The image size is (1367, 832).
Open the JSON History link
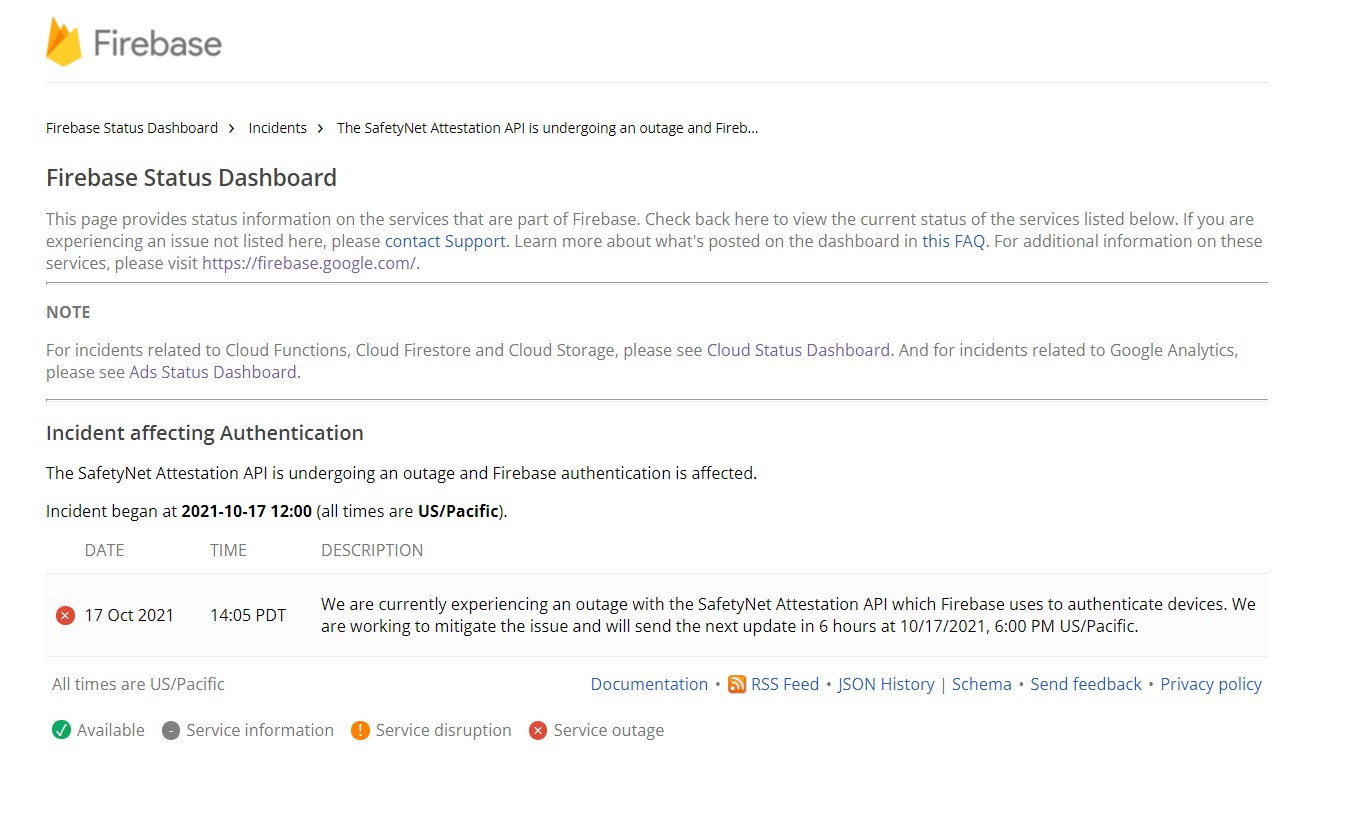click(886, 684)
